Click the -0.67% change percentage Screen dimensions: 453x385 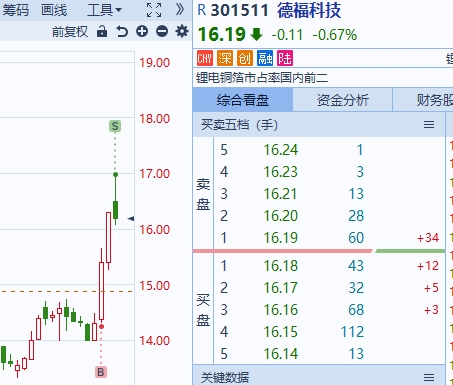[335, 35]
